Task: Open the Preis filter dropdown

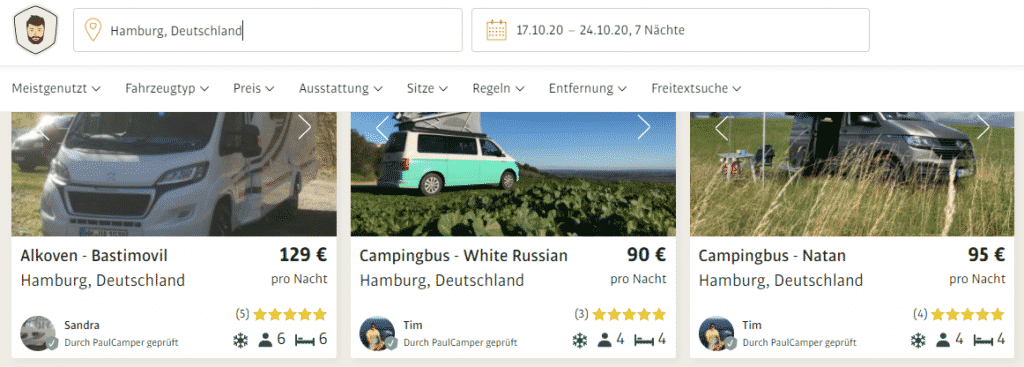Action: (x=253, y=88)
